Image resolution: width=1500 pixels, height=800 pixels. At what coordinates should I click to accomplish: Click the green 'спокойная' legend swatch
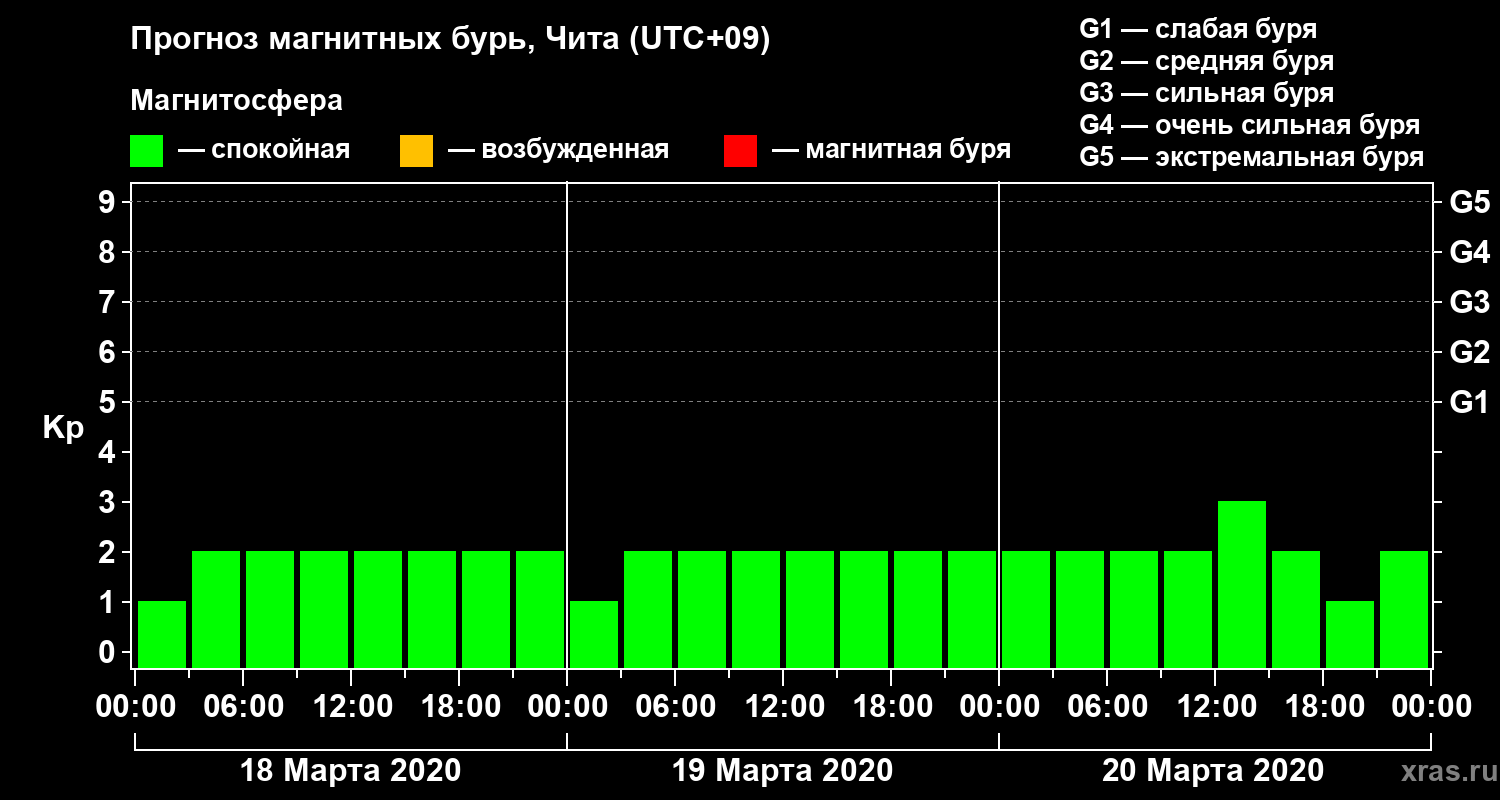(147, 150)
